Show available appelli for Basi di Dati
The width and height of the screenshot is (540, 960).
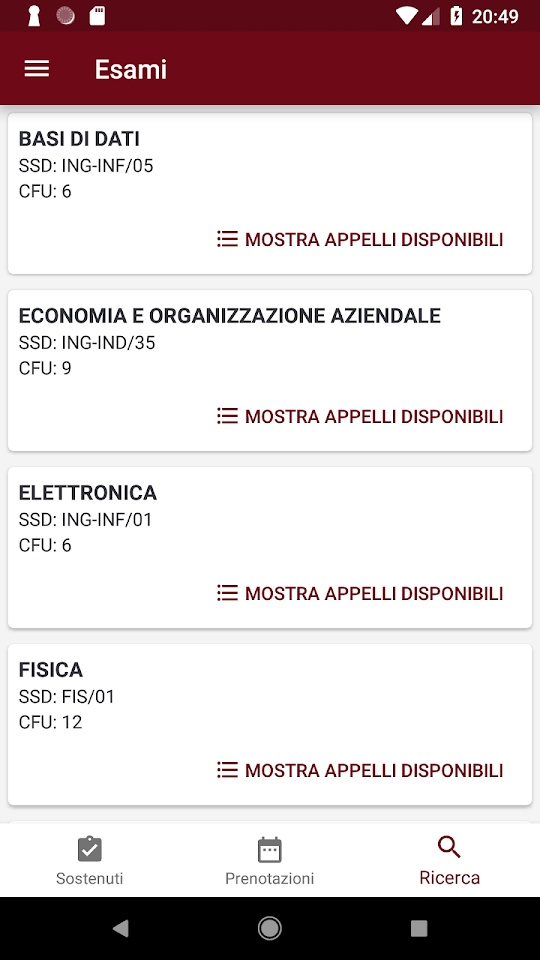(x=360, y=239)
